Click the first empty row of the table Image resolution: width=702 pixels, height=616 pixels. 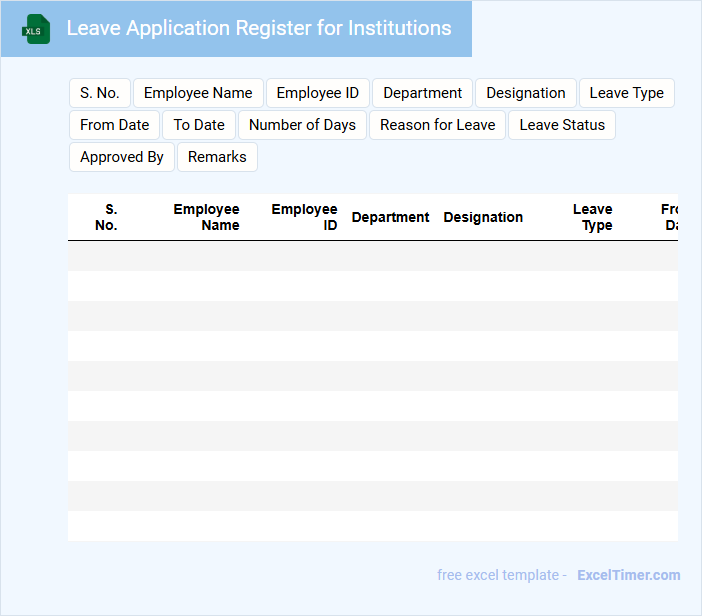372,256
